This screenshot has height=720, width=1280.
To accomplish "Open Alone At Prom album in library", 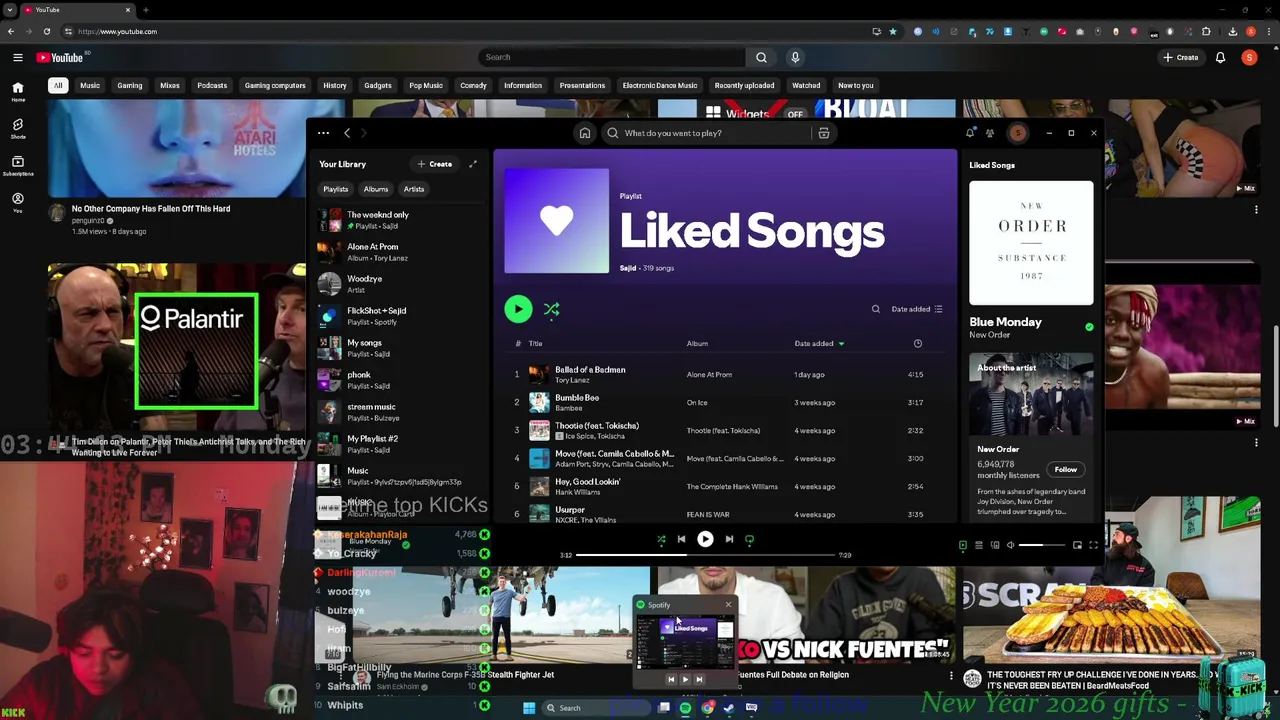I will 398,252.
